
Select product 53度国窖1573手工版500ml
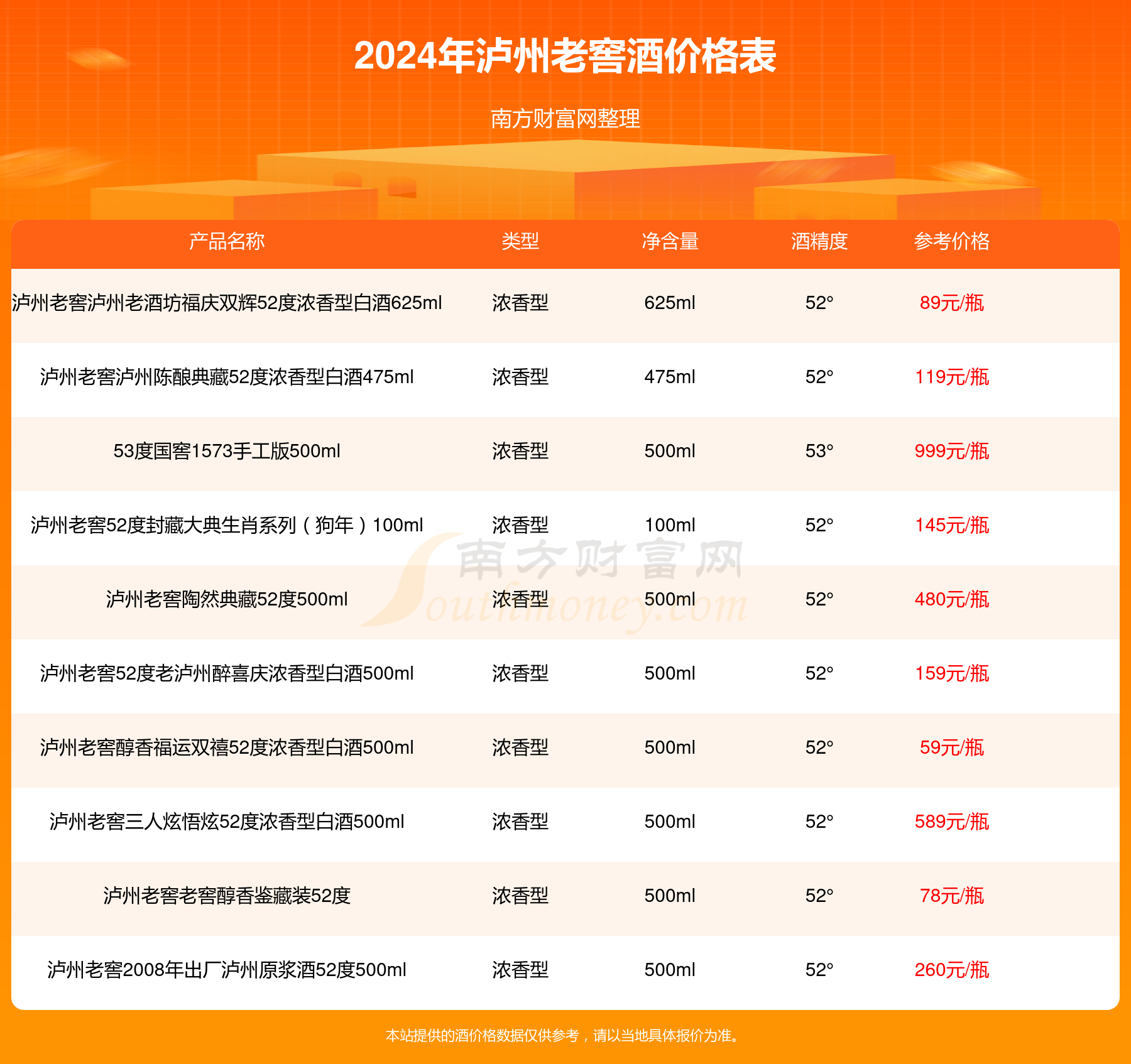227,451
